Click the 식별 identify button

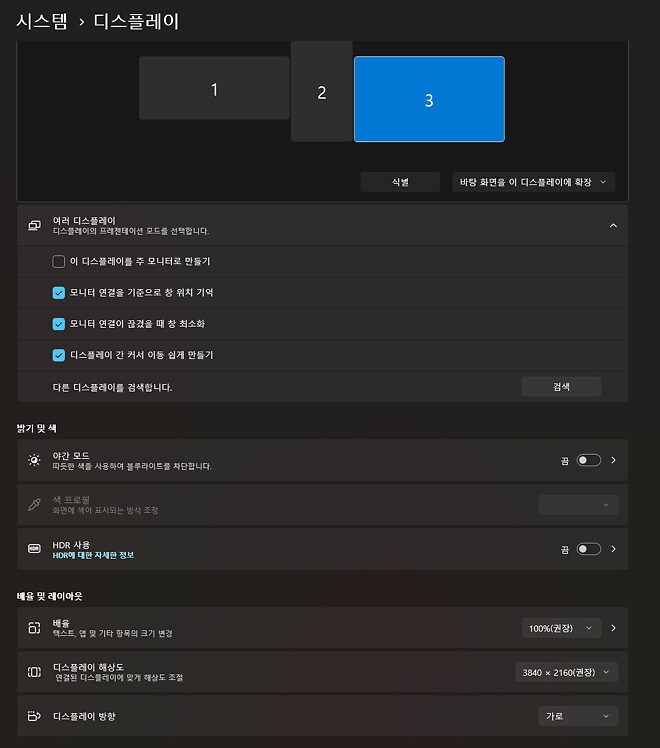pos(400,182)
